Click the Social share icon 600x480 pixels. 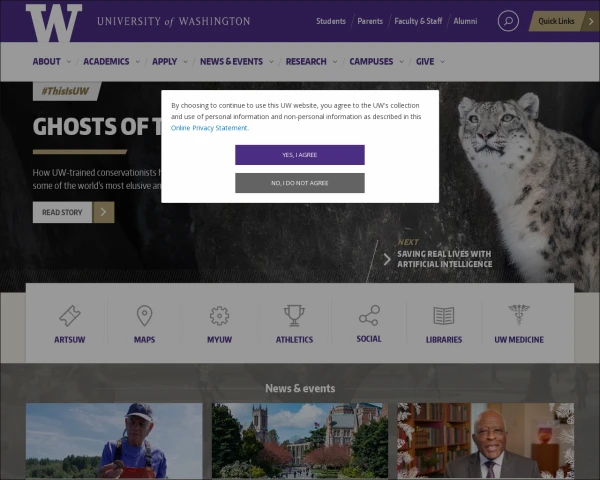click(369, 315)
